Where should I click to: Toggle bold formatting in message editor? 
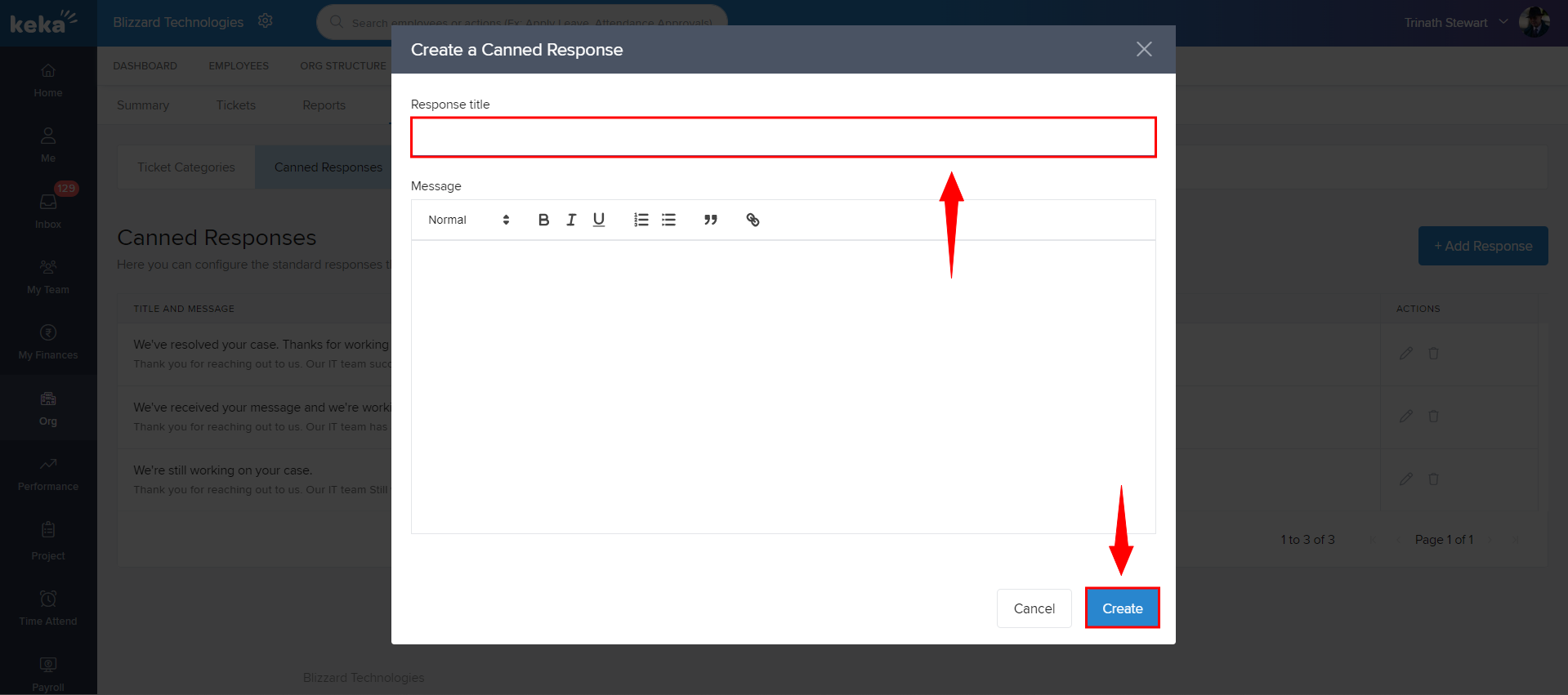(543, 220)
